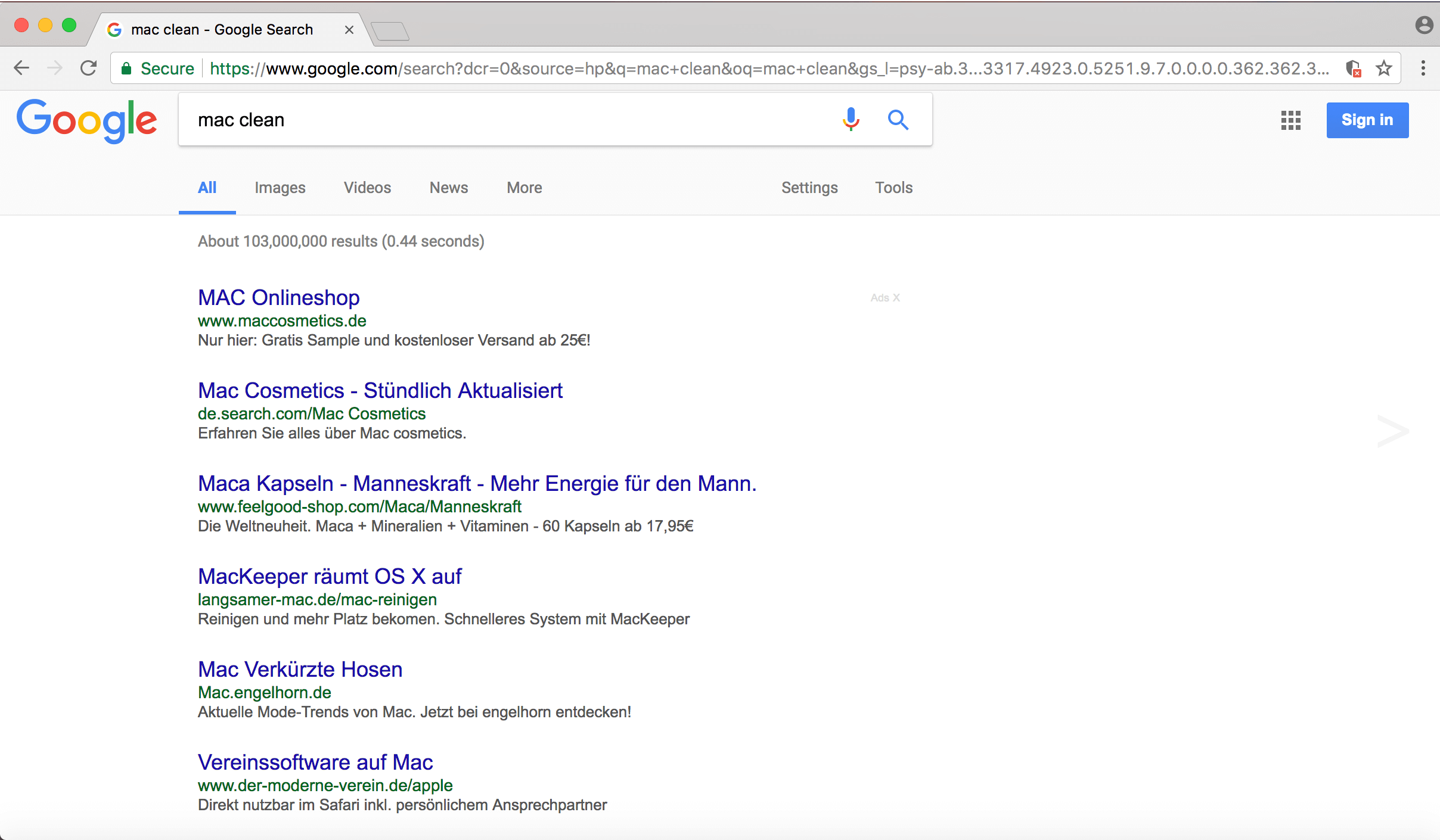
Task: Click the Nur hier: Gratis Sample description
Action: pos(394,340)
